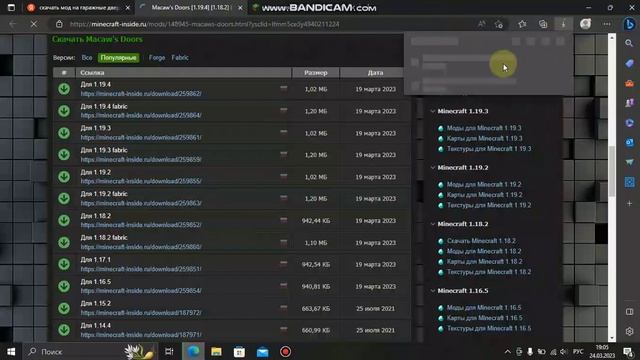Click the sidebar search magnifier icon
The width and height of the screenshot is (640, 360).
coord(629,43)
